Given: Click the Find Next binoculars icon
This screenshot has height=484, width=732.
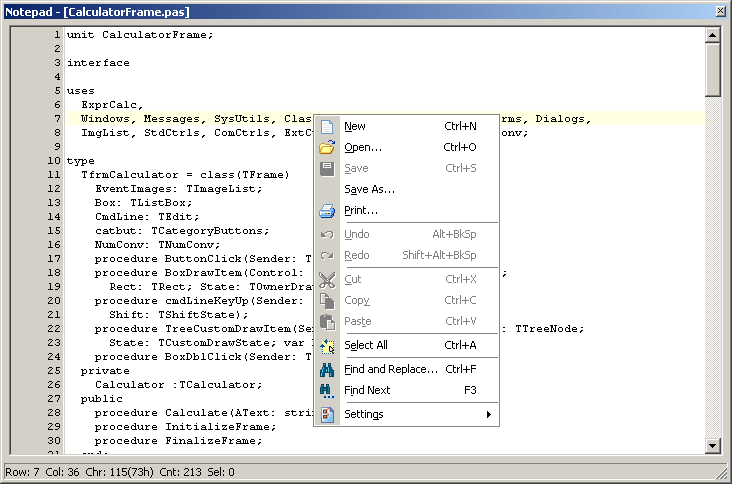Looking at the screenshot, I should (x=327, y=391).
